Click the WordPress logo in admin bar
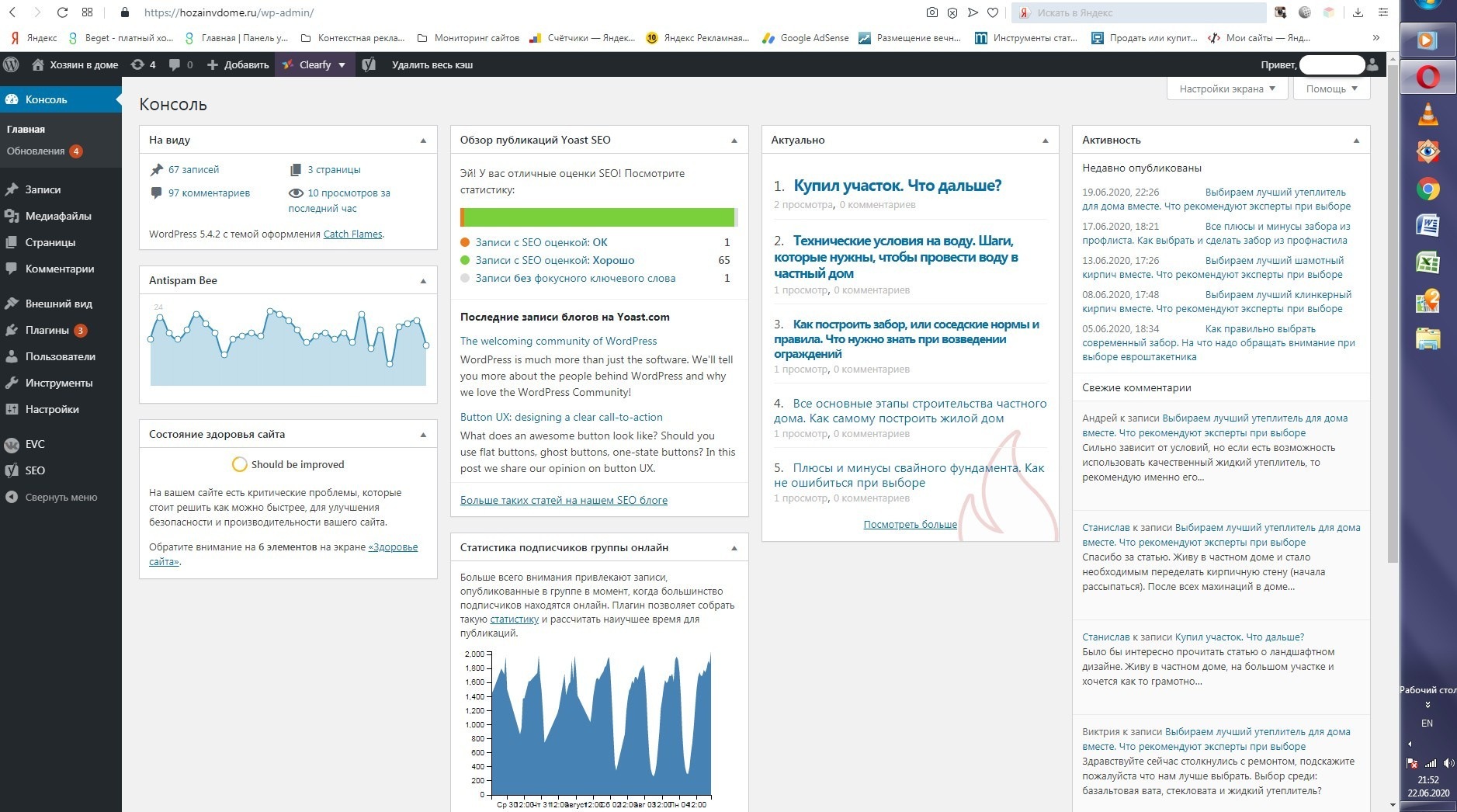1457x812 pixels. click(x=11, y=65)
